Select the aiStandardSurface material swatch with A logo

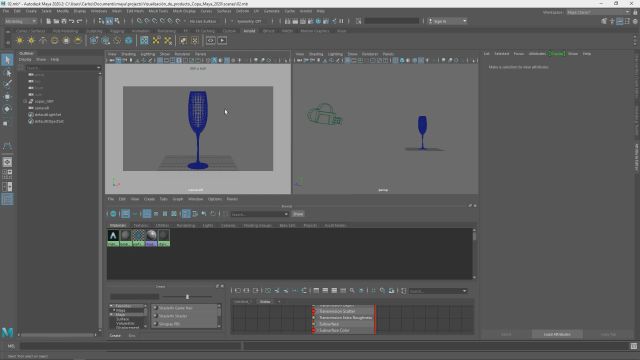113,238
